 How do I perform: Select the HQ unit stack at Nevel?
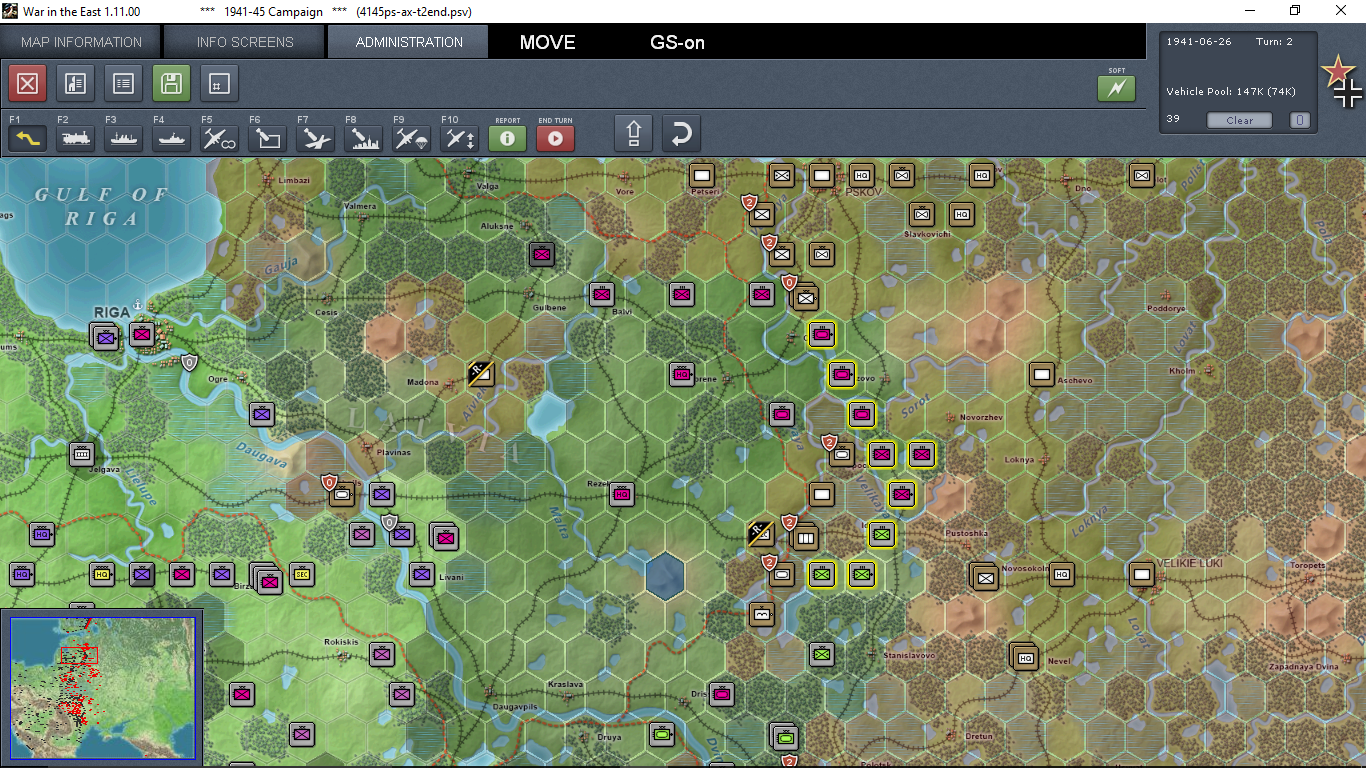pos(1023,656)
